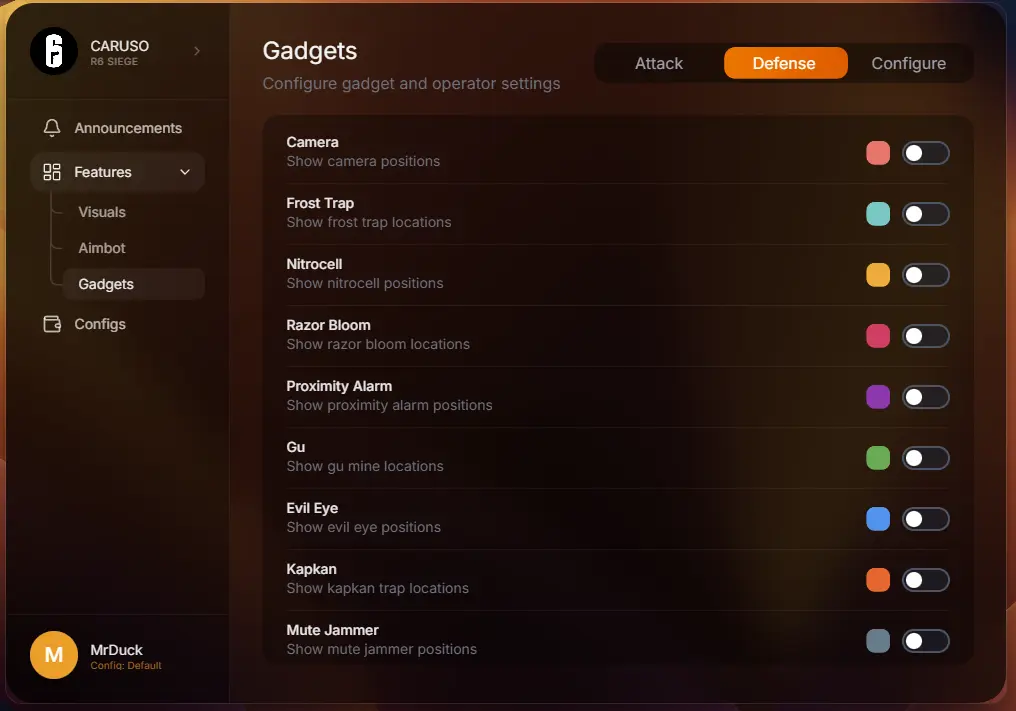Viewport: 1016px width, 711px height.
Task: Click the MrDuck user avatar
Action: tap(54, 655)
